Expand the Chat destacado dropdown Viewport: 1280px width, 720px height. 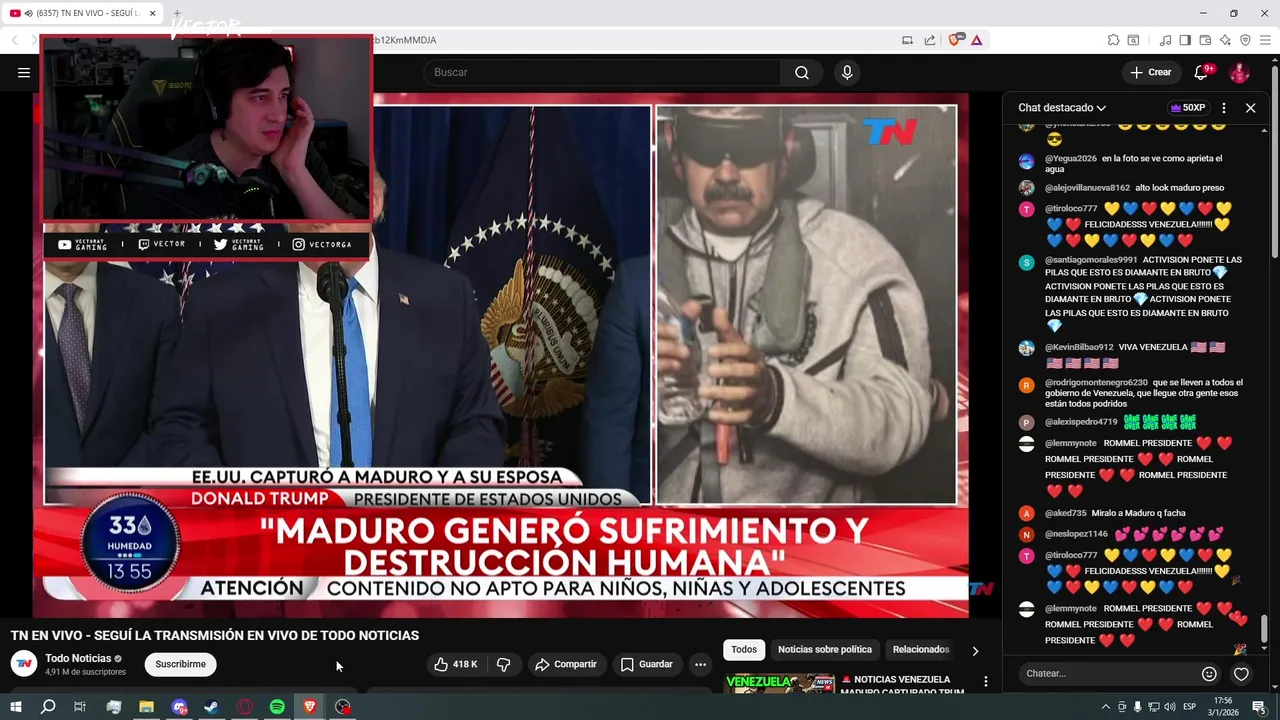click(x=1062, y=108)
